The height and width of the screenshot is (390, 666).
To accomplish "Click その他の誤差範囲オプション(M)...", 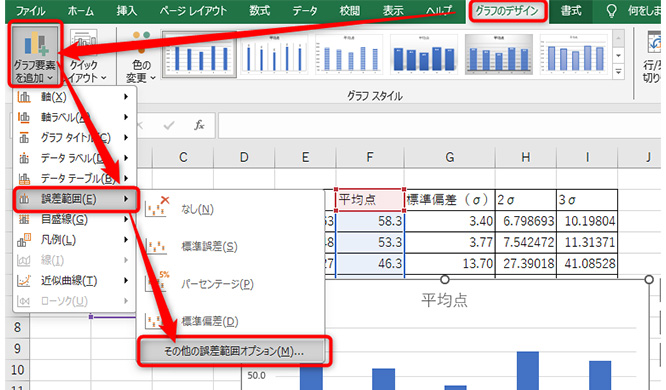I will [x=234, y=351].
